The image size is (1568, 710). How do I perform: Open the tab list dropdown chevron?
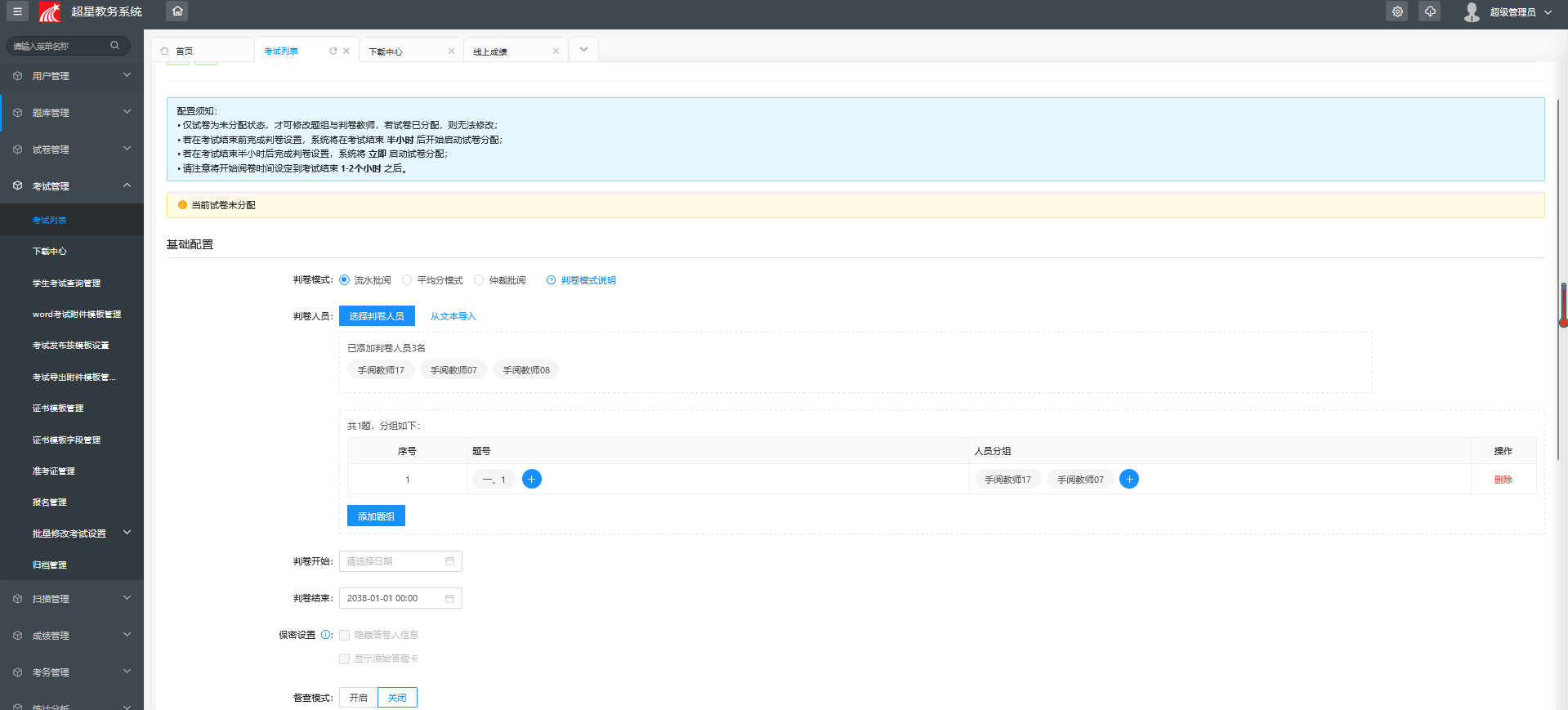tap(583, 50)
